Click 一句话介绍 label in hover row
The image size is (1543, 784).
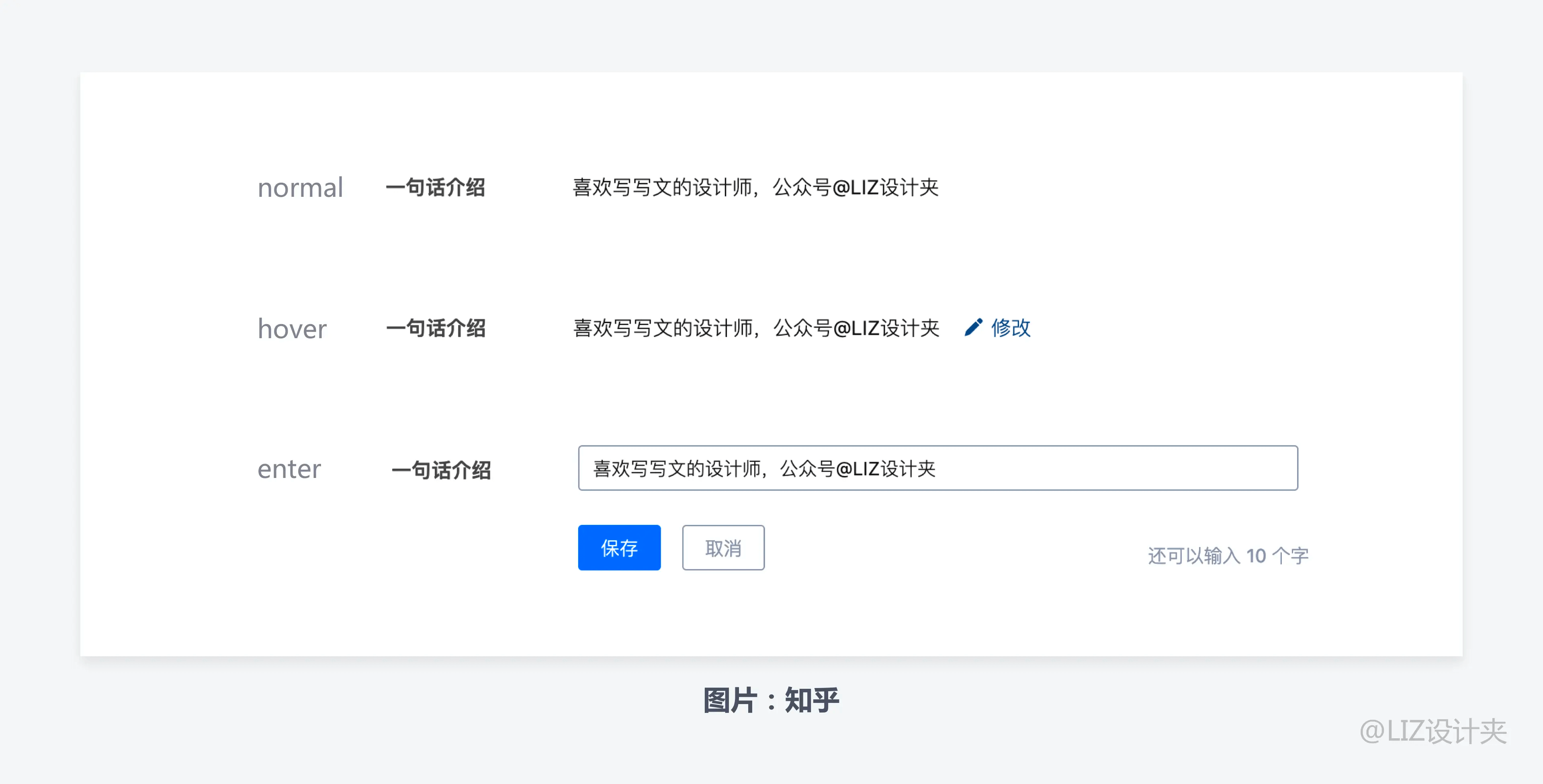coord(436,328)
